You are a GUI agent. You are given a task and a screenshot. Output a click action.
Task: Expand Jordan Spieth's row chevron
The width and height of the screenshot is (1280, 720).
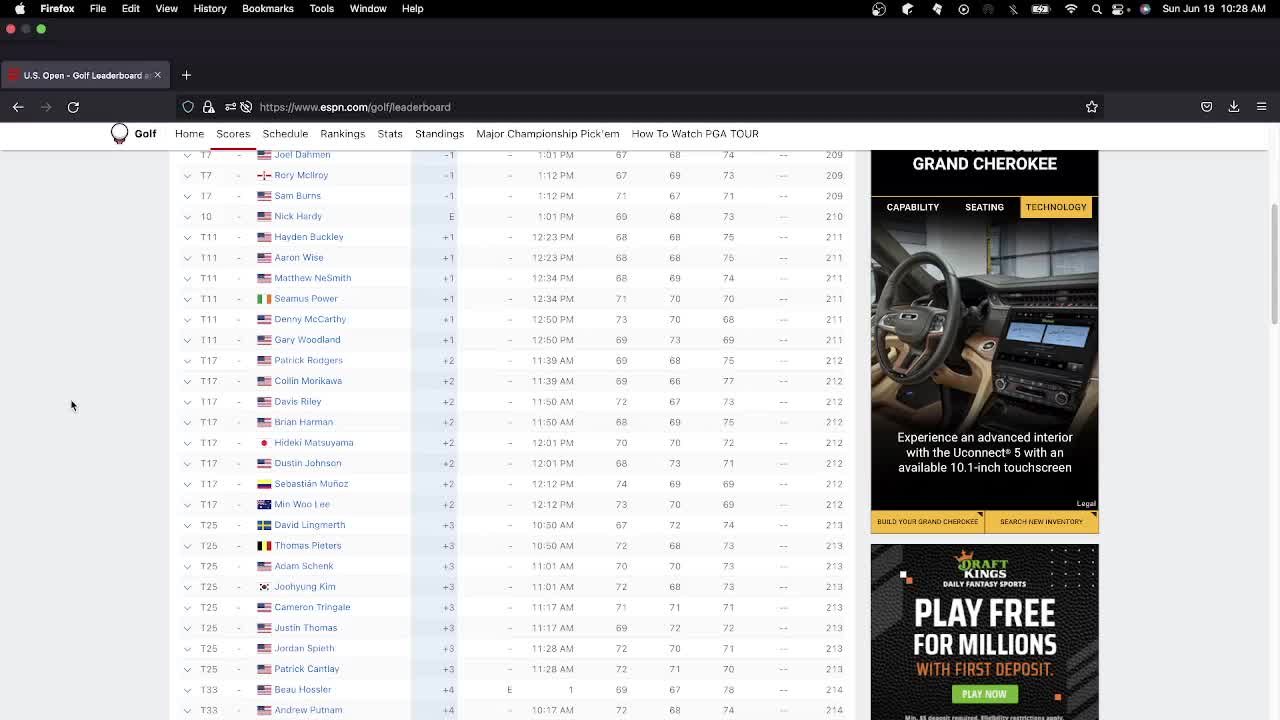click(x=187, y=648)
